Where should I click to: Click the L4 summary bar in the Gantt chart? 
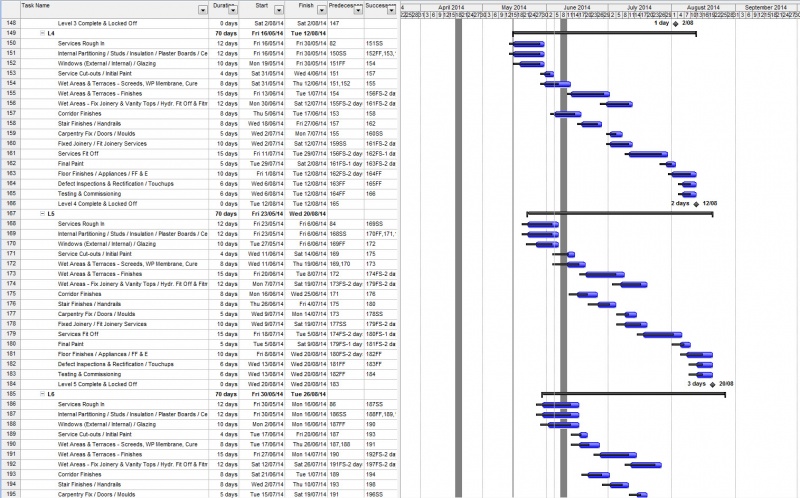coord(605,33)
